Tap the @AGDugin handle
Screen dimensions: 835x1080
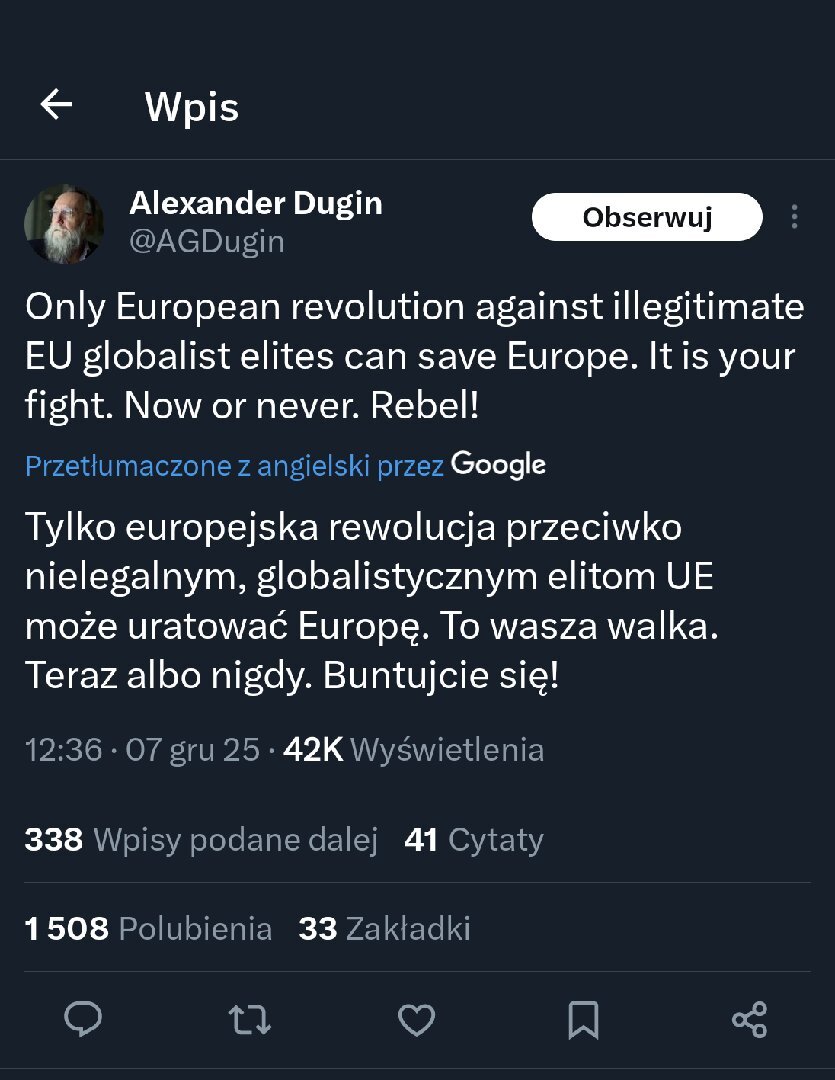[x=207, y=242]
